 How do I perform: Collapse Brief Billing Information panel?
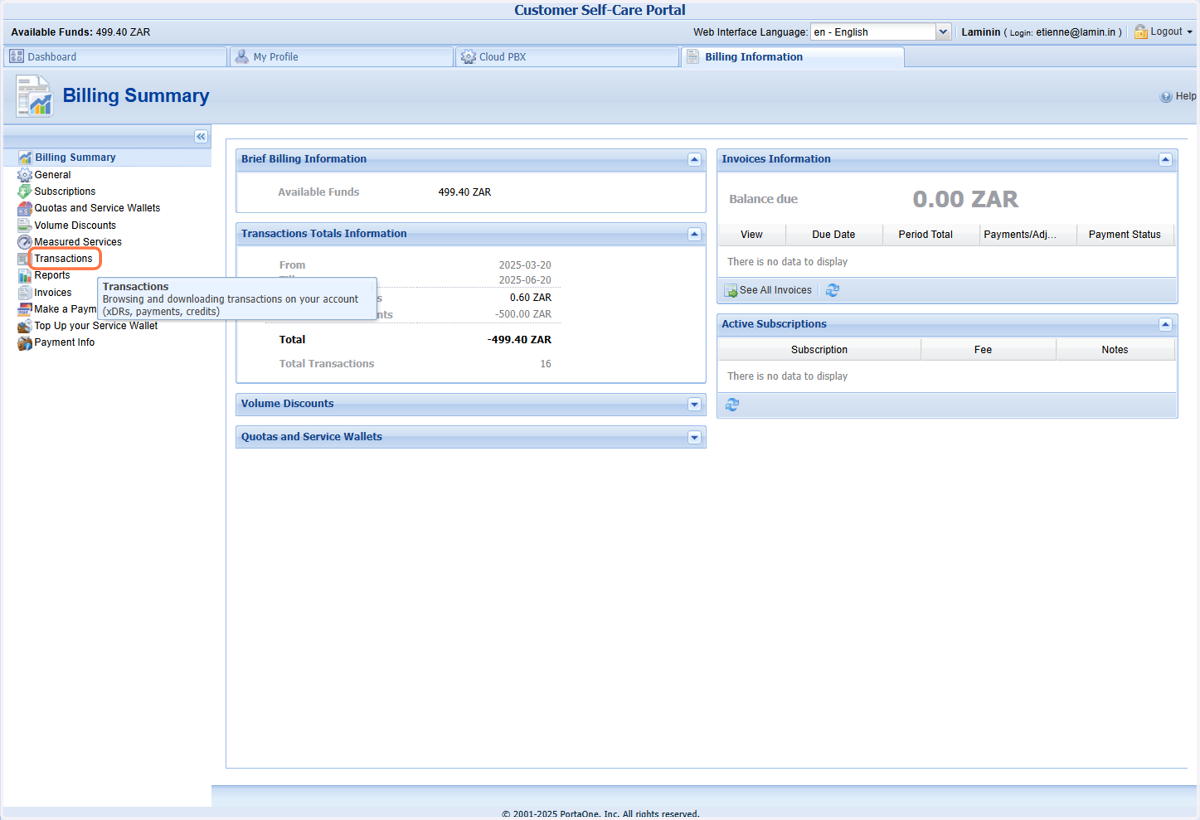click(x=695, y=160)
